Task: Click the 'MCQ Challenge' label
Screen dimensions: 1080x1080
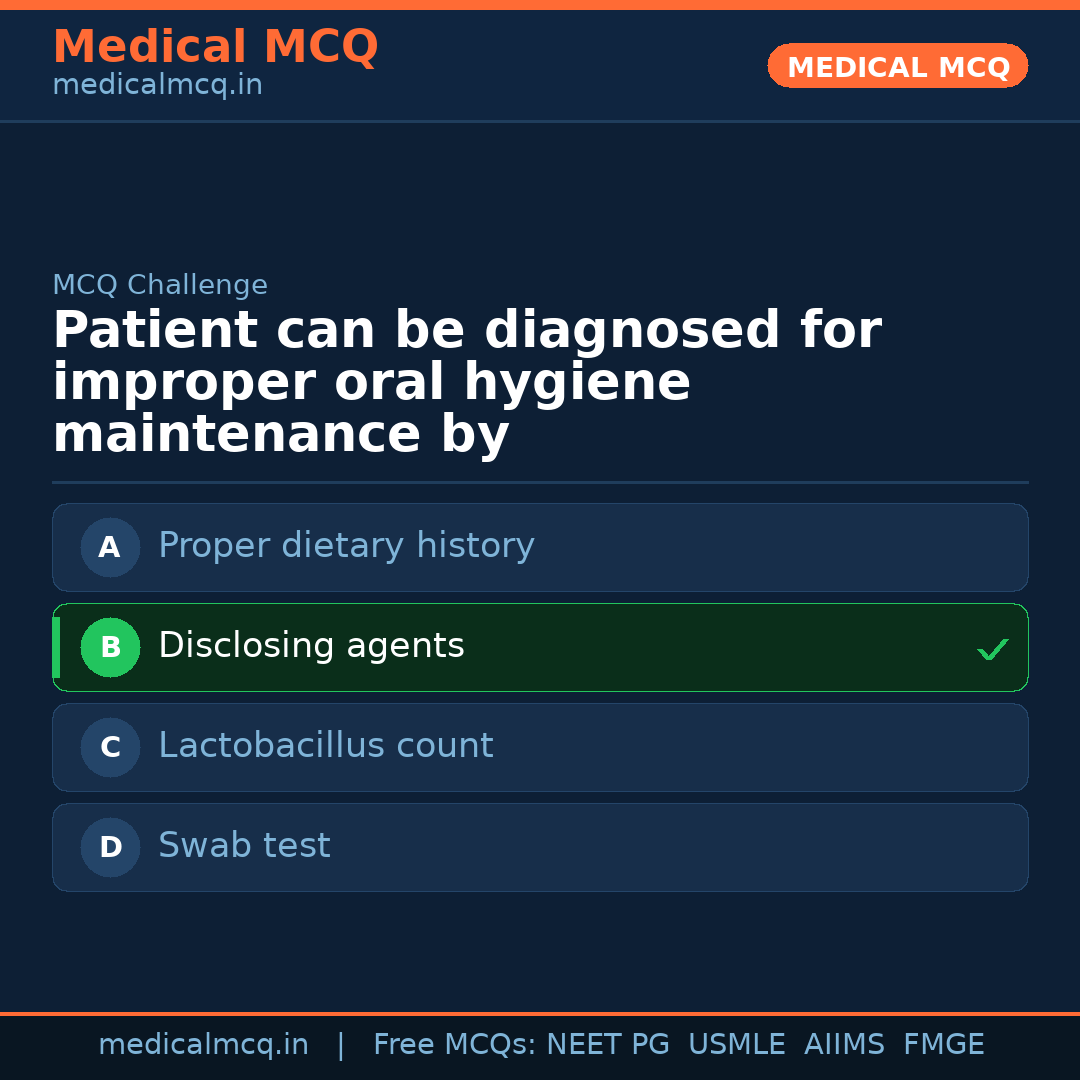Action: [x=160, y=286]
